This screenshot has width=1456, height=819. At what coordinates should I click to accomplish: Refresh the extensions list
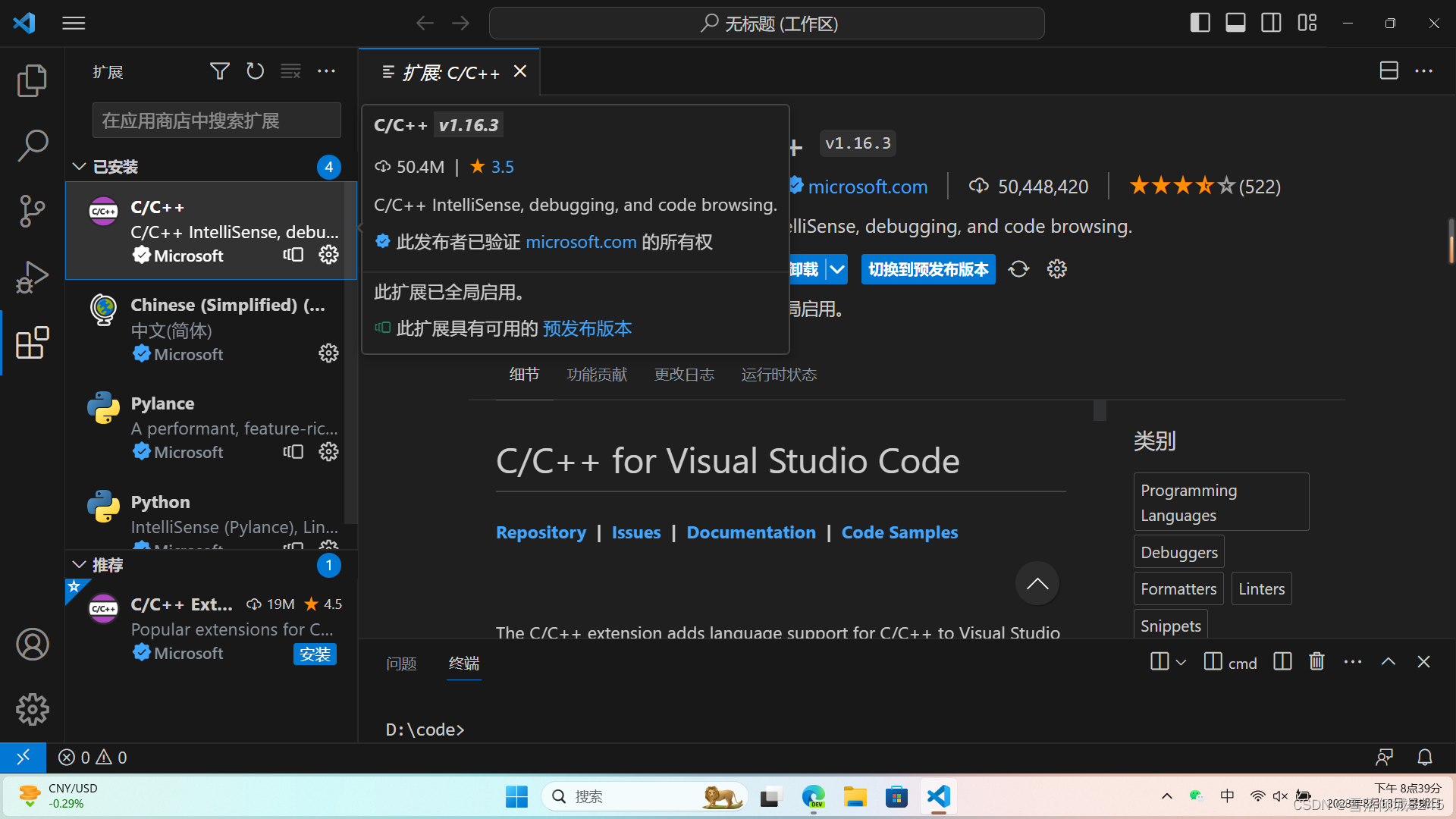click(x=255, y=71)
